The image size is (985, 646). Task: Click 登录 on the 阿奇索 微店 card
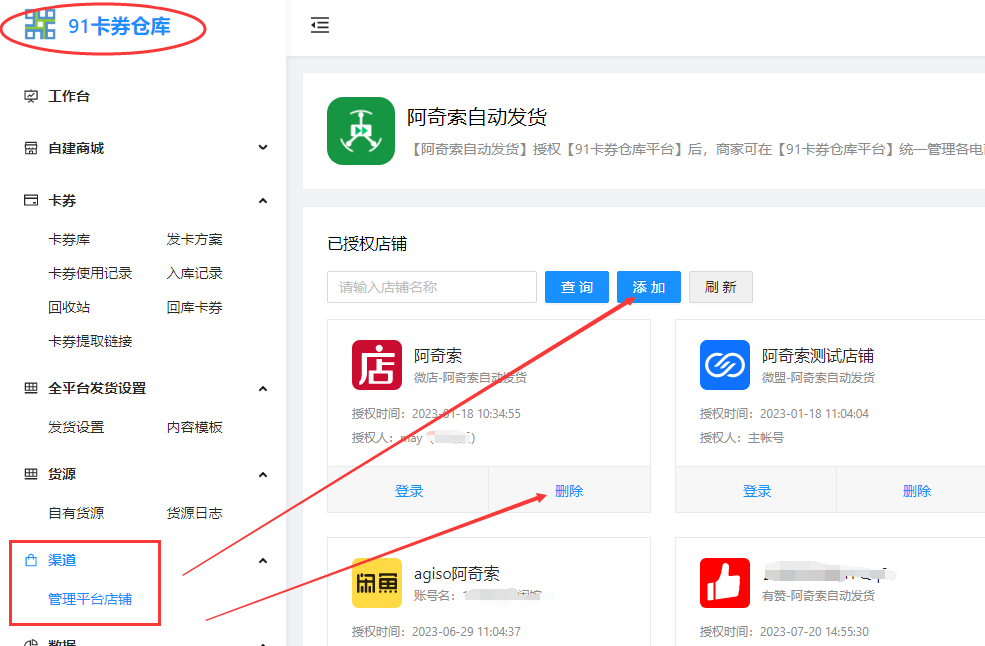408,491
